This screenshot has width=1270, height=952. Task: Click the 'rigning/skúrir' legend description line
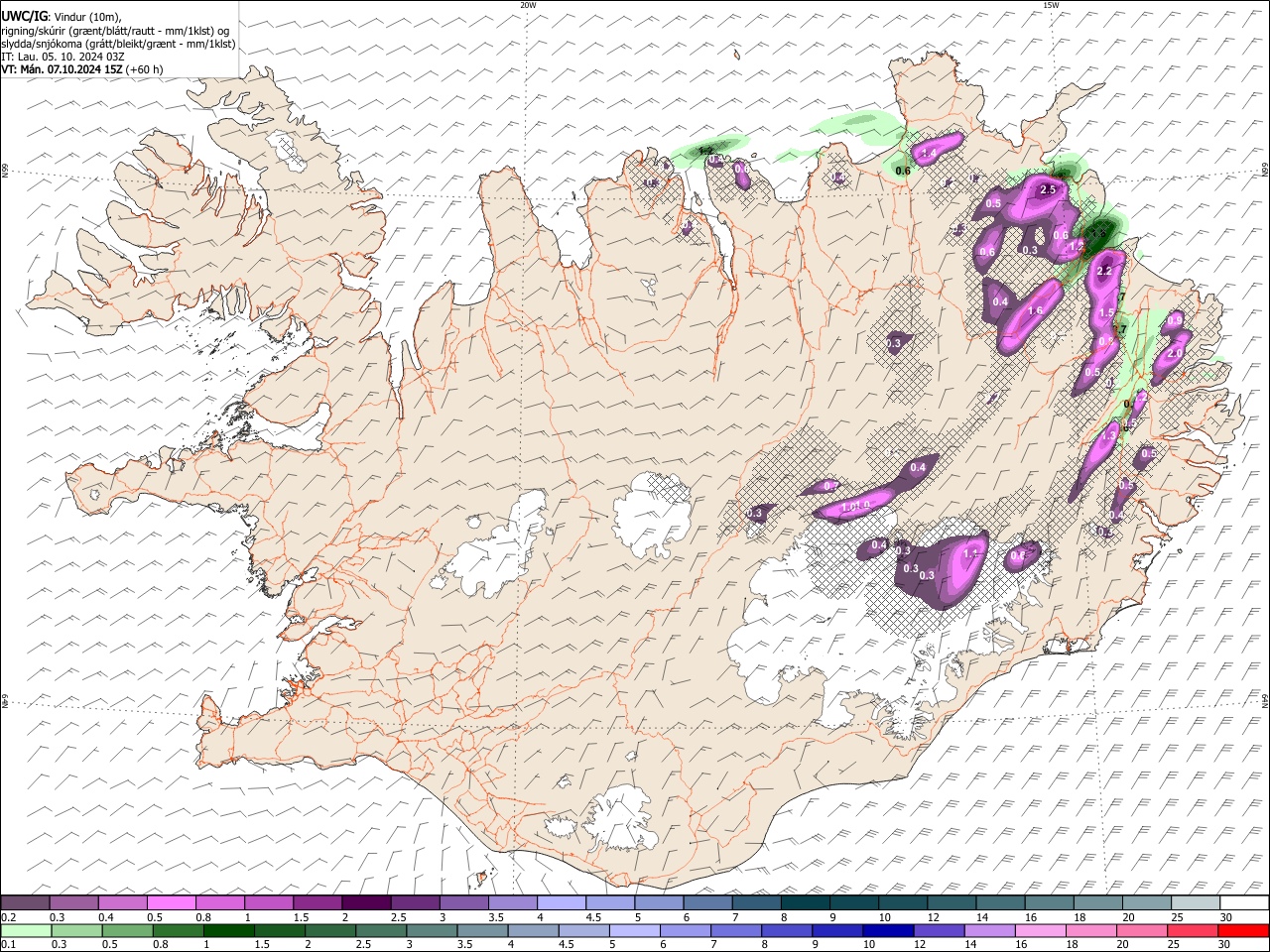pyautogui.click(x=116, y=31)
